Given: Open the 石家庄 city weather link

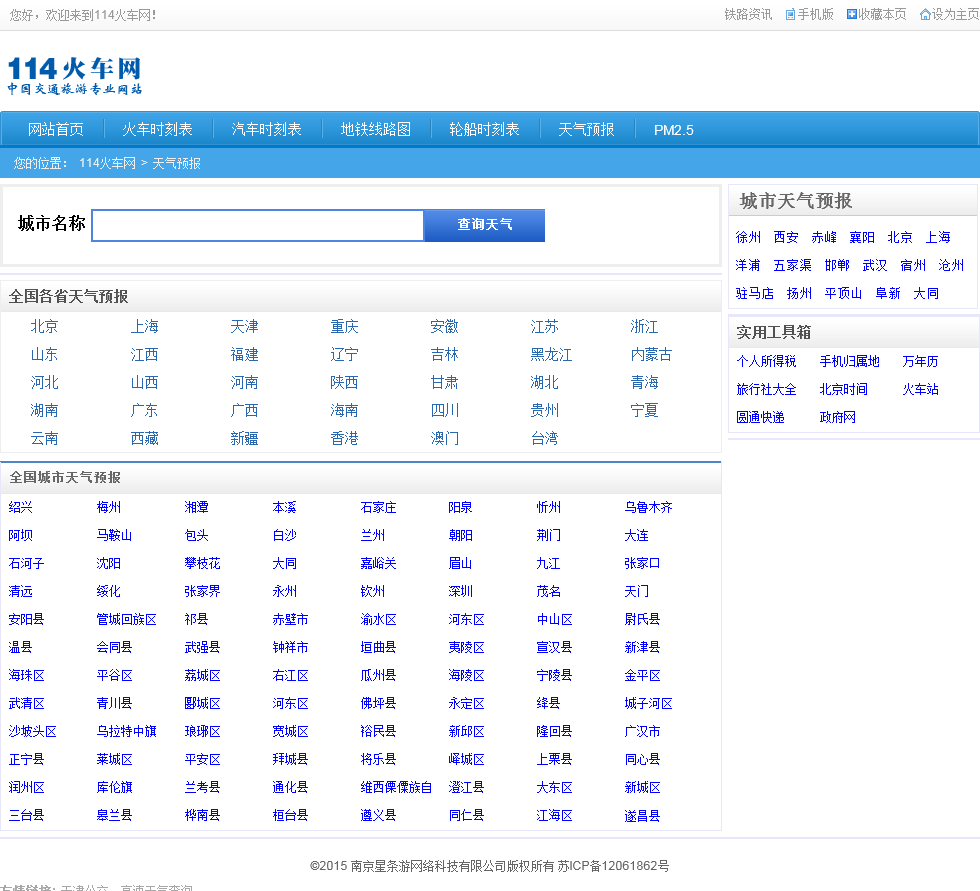Looking at the screenshot, I should coord(378,507).
